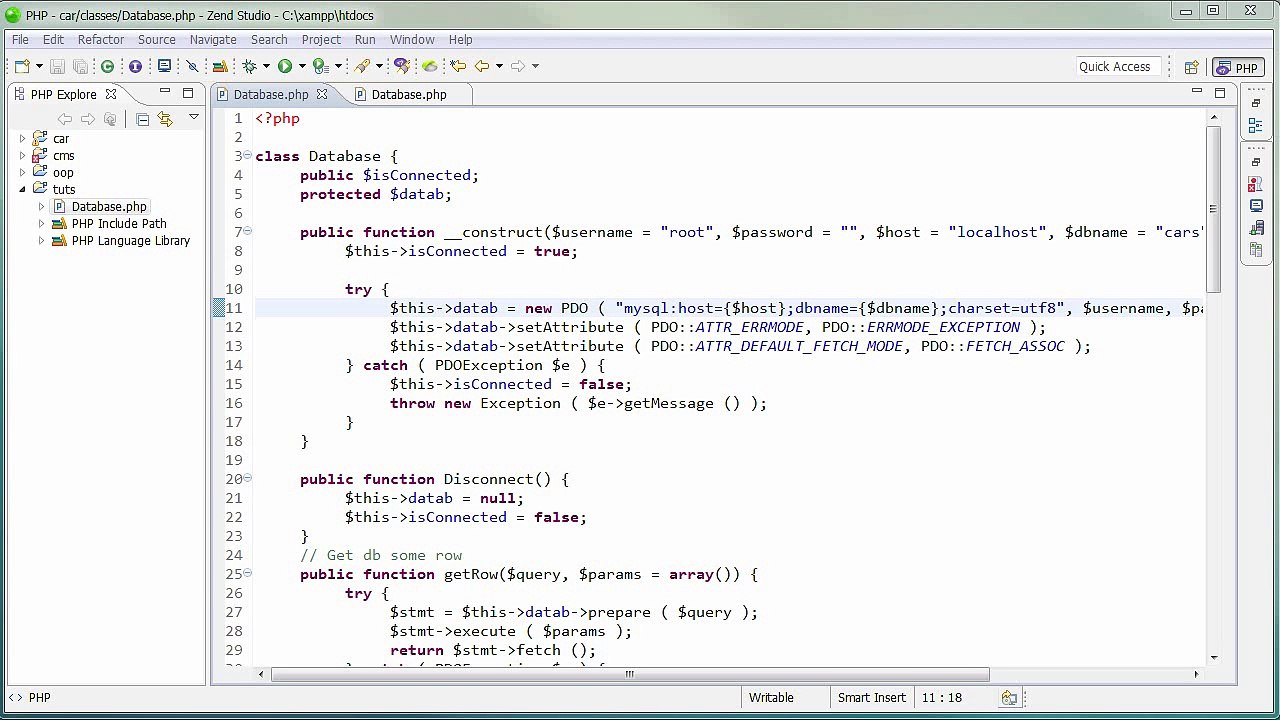This screenshot has height=720, width=1280.
Task: Click the purple help bubble toolbar icon
Action: click(x=401, y=66)
